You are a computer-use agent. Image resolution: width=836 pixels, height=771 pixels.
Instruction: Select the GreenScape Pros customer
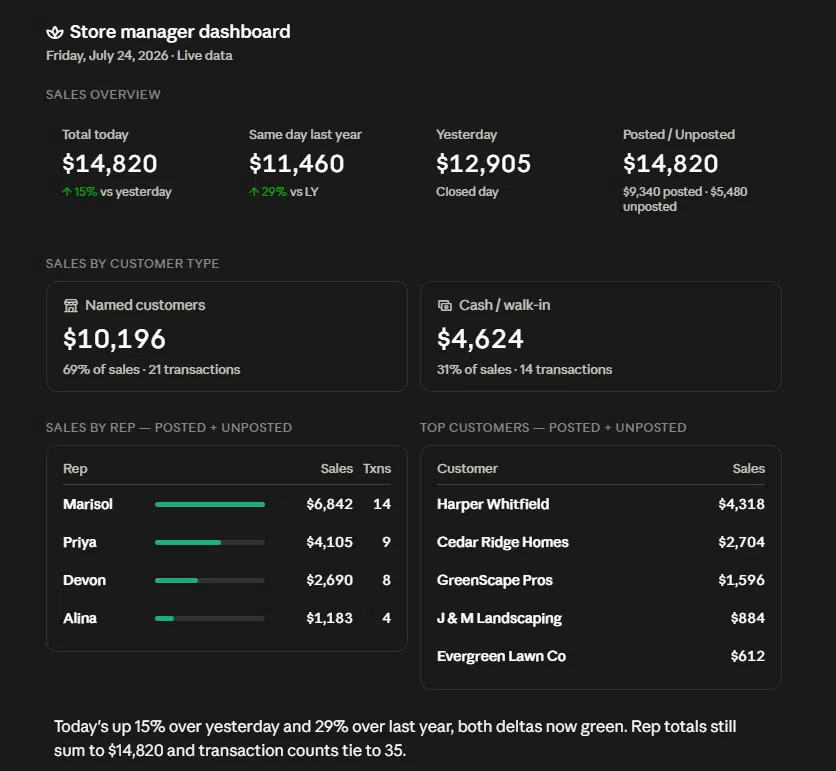(x=601, y=580)
